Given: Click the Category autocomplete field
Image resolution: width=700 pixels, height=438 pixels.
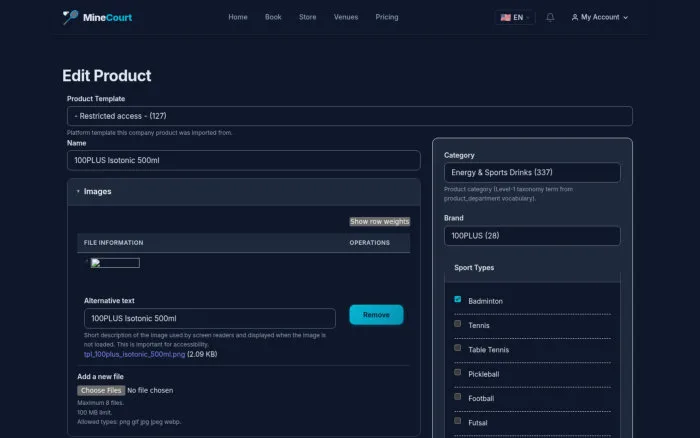Looking at the screenshot, I should [x=532, y=172].
